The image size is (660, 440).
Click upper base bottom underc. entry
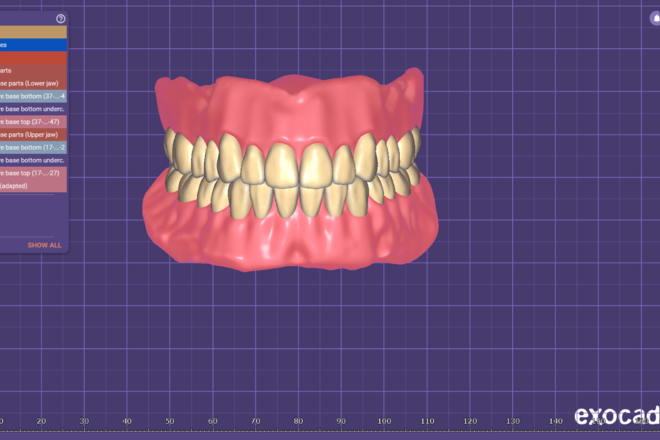pos(33,159)
